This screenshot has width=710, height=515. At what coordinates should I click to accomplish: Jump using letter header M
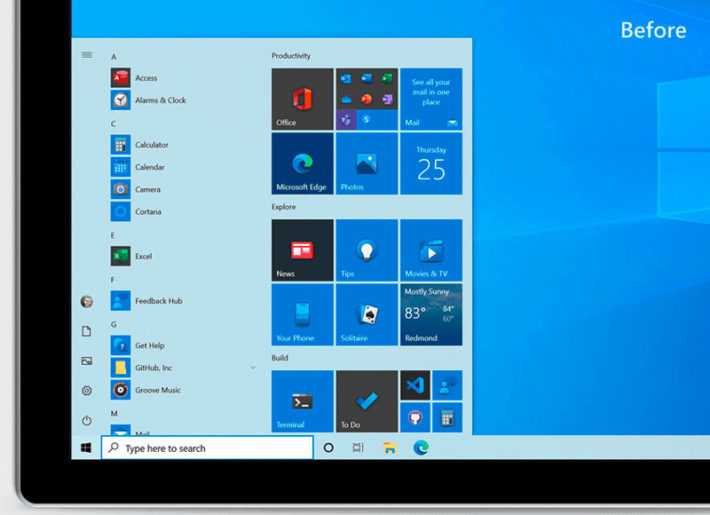[114, 414]
